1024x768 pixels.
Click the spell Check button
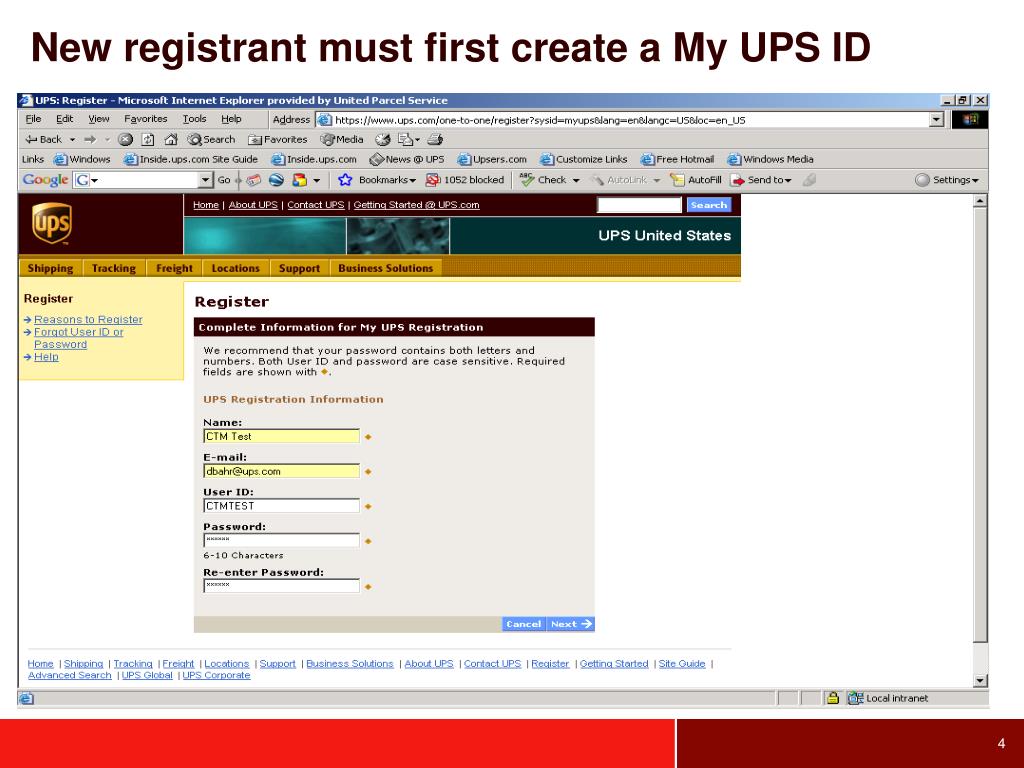click(543, 180)
